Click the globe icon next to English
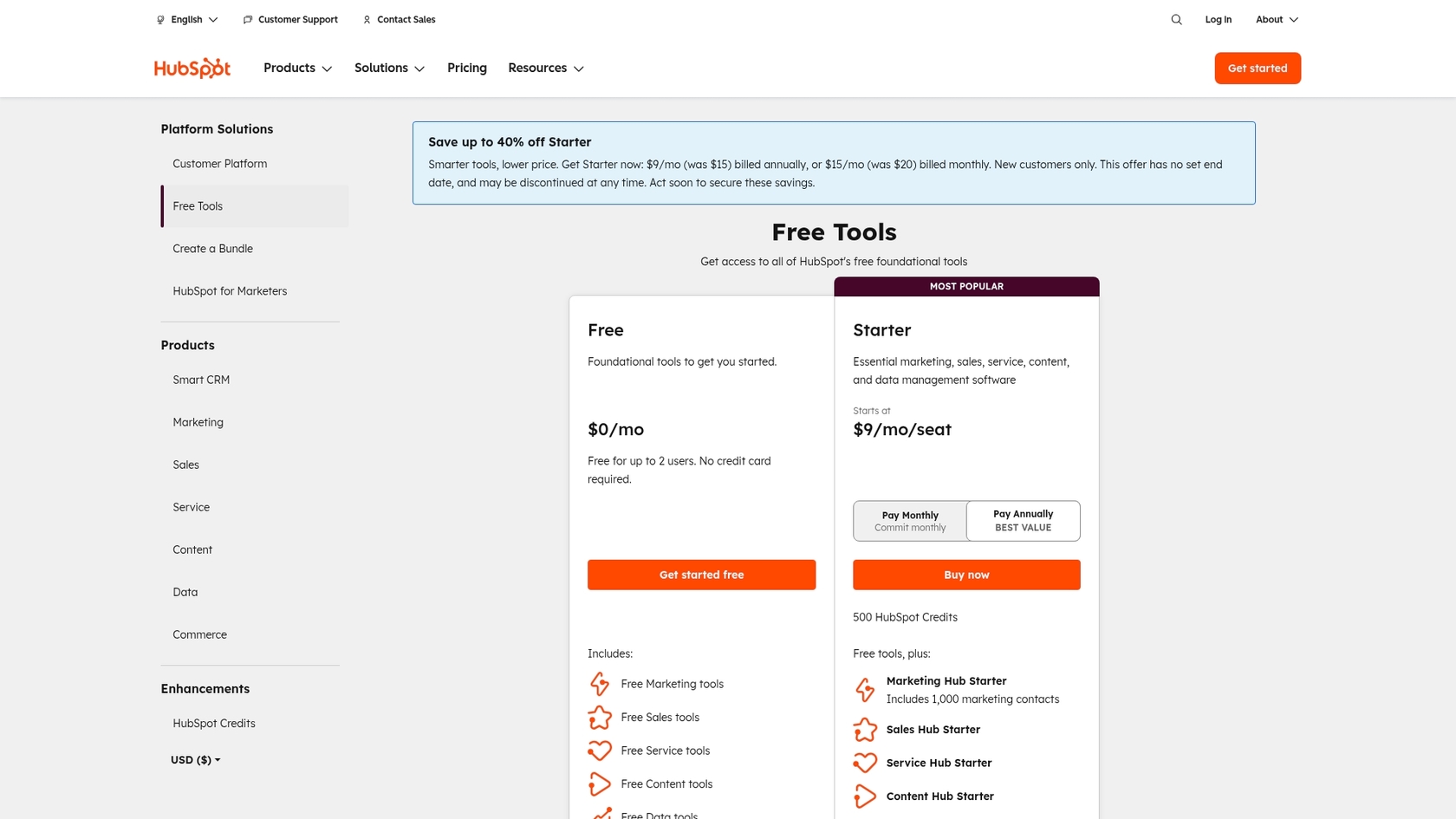Screen dimensions: 1456x819 159,19
